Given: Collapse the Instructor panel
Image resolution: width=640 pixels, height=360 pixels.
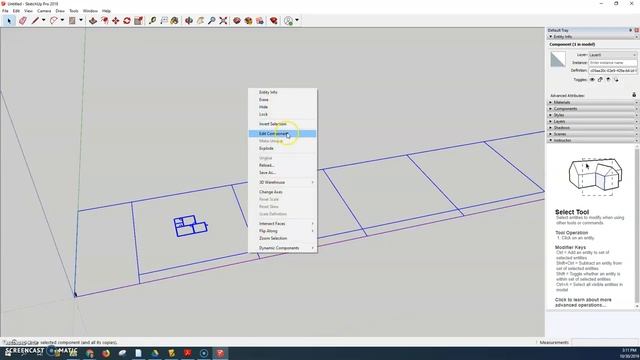Looking at the screenshot, I should tap(551, 140).
